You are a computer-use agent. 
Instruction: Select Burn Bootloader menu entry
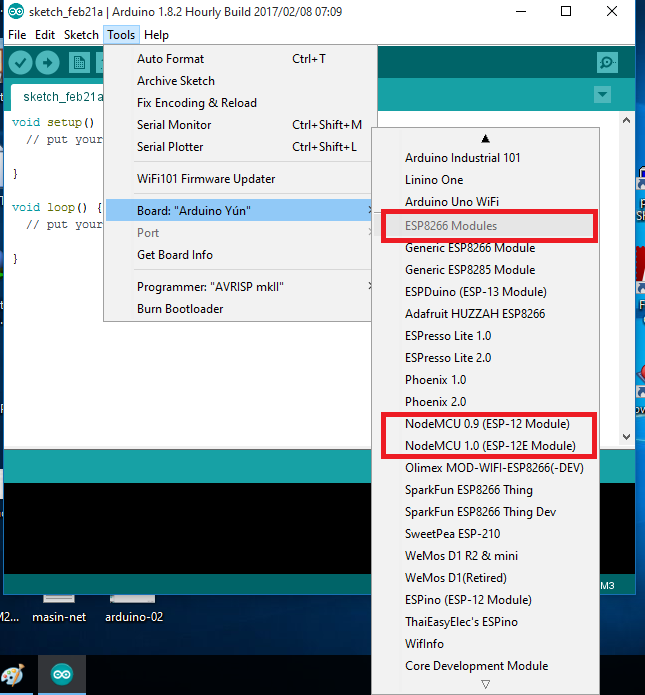(x=238, y=308)
